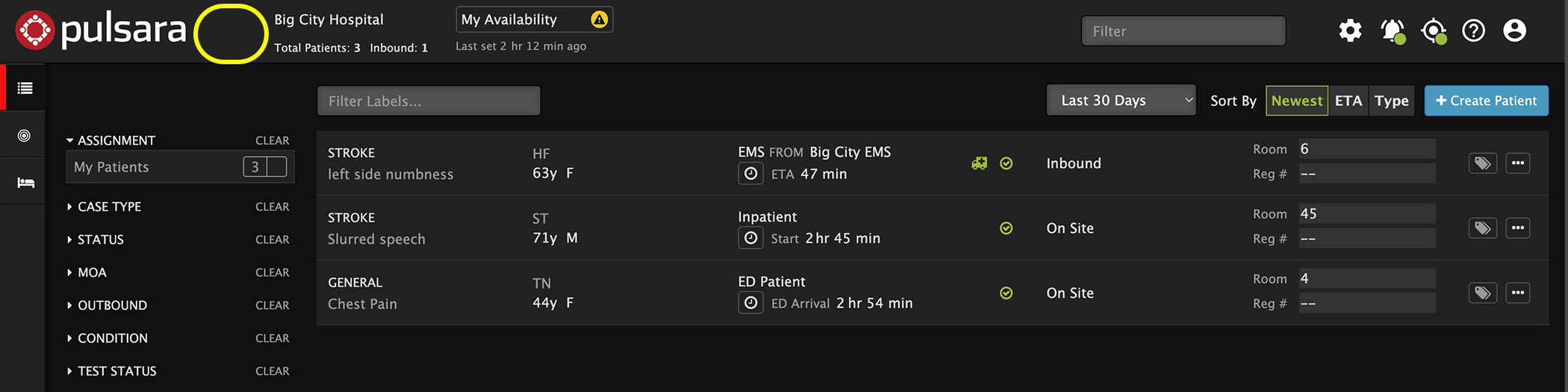Open the help question mark icon

[x=1473, y=31]
